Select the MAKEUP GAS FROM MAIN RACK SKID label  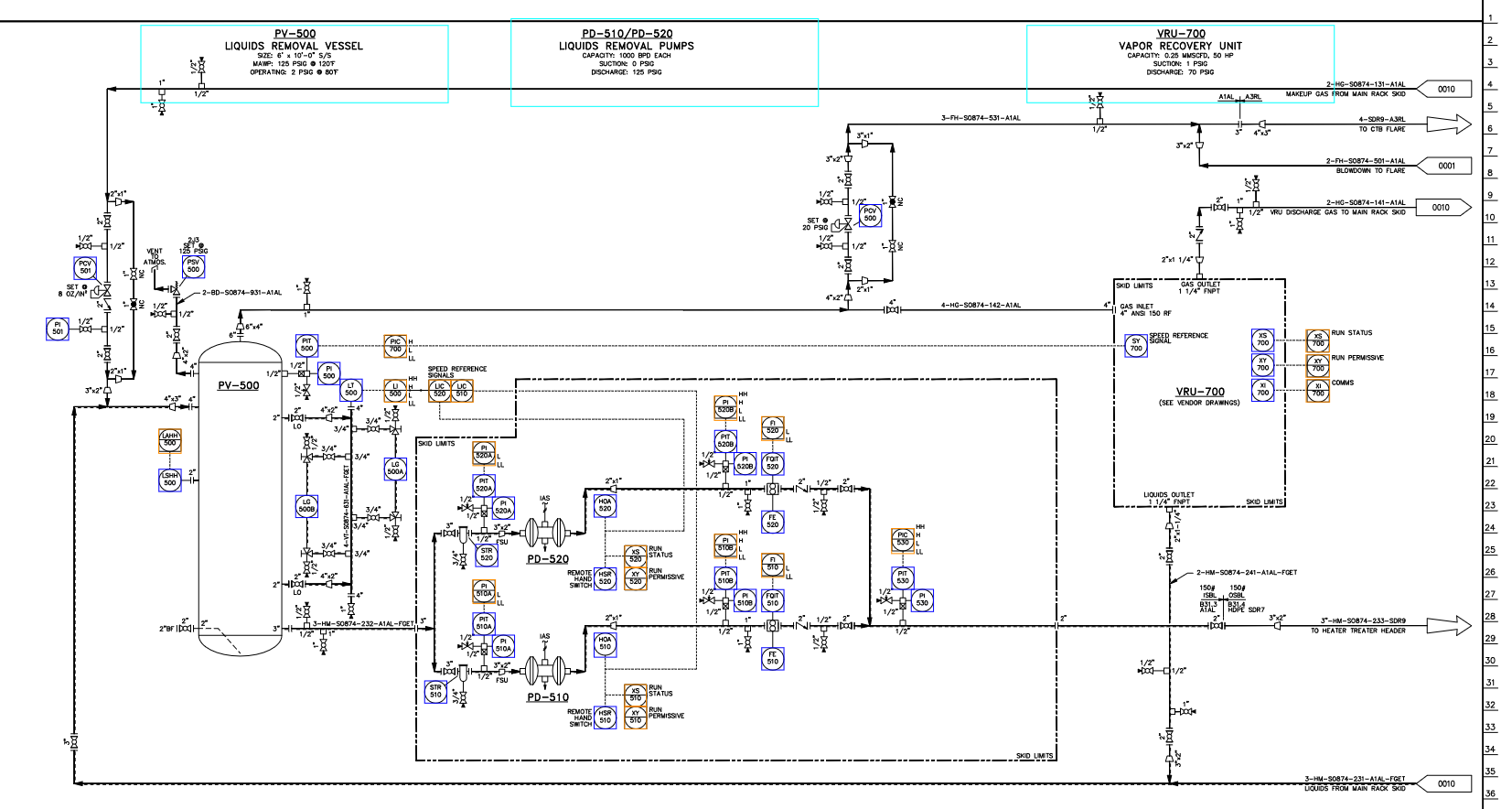point(1346,94)
